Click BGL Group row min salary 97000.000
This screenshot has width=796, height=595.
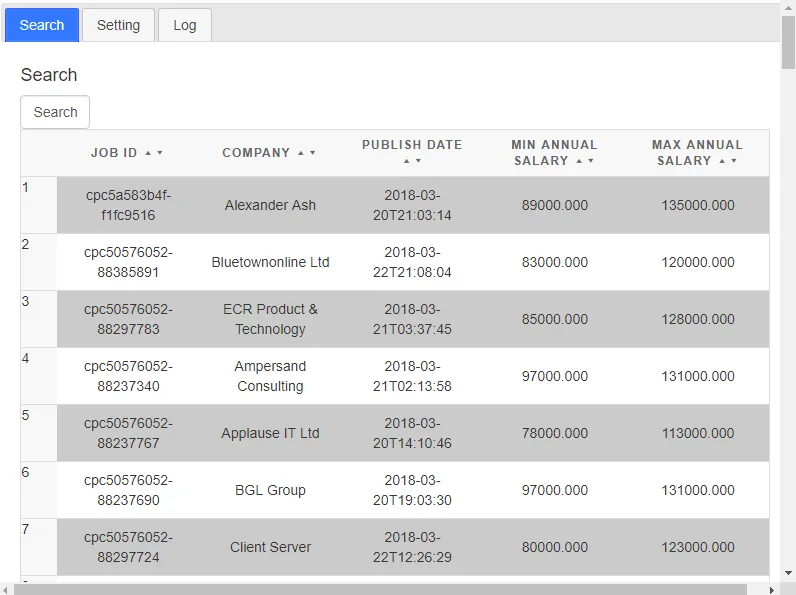tap(555, 490)
